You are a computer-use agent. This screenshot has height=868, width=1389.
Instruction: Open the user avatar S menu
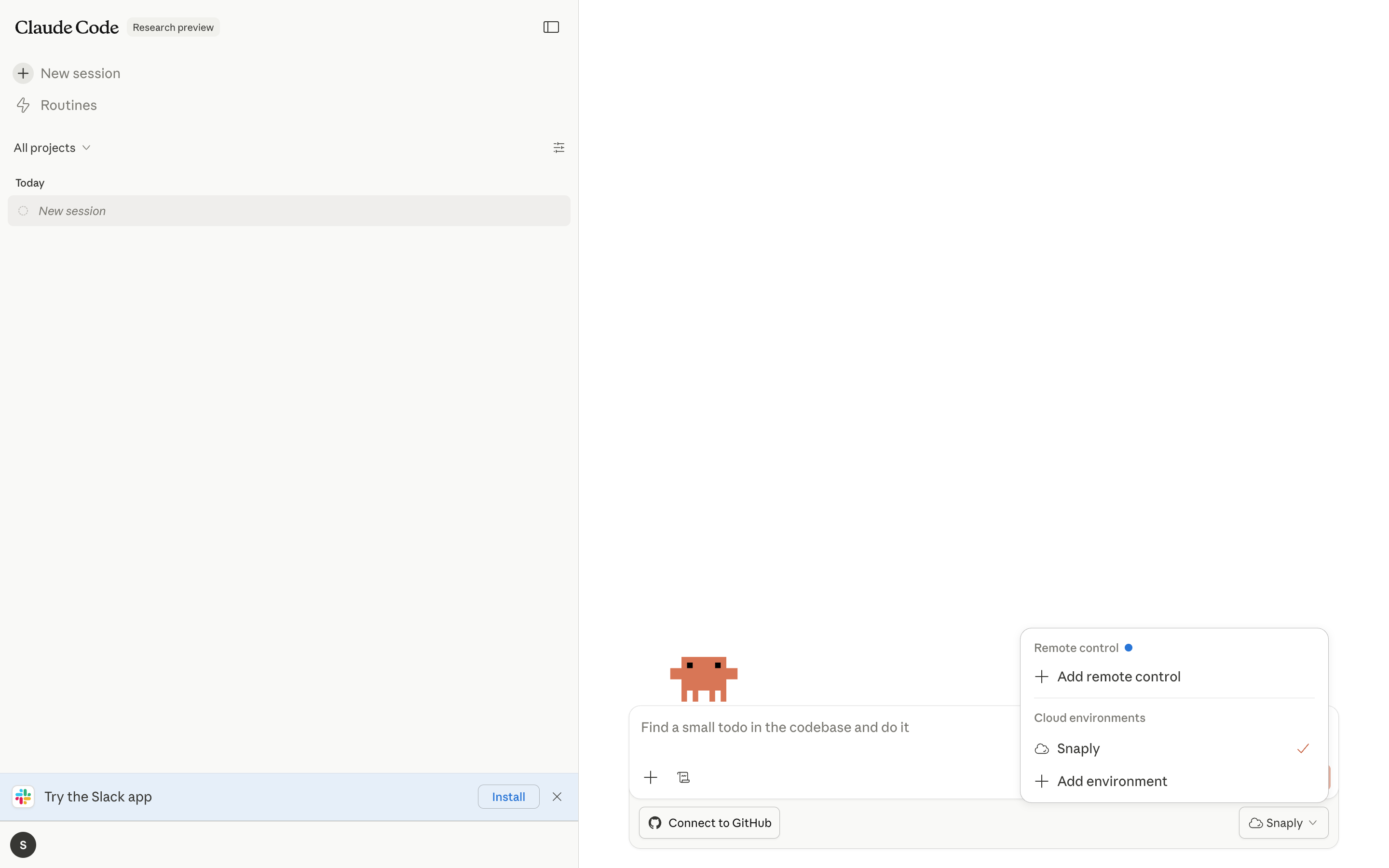coord(23,844)
